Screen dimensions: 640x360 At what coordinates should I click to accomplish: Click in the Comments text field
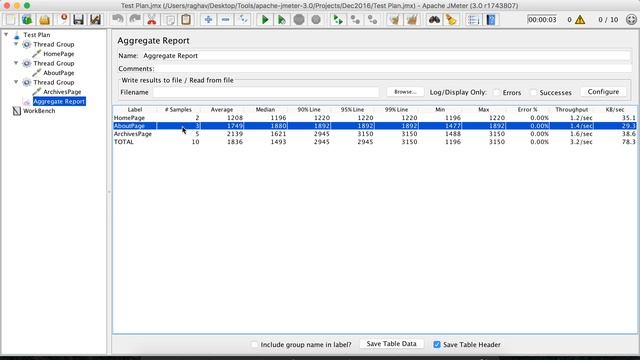(x=393, y=69)
